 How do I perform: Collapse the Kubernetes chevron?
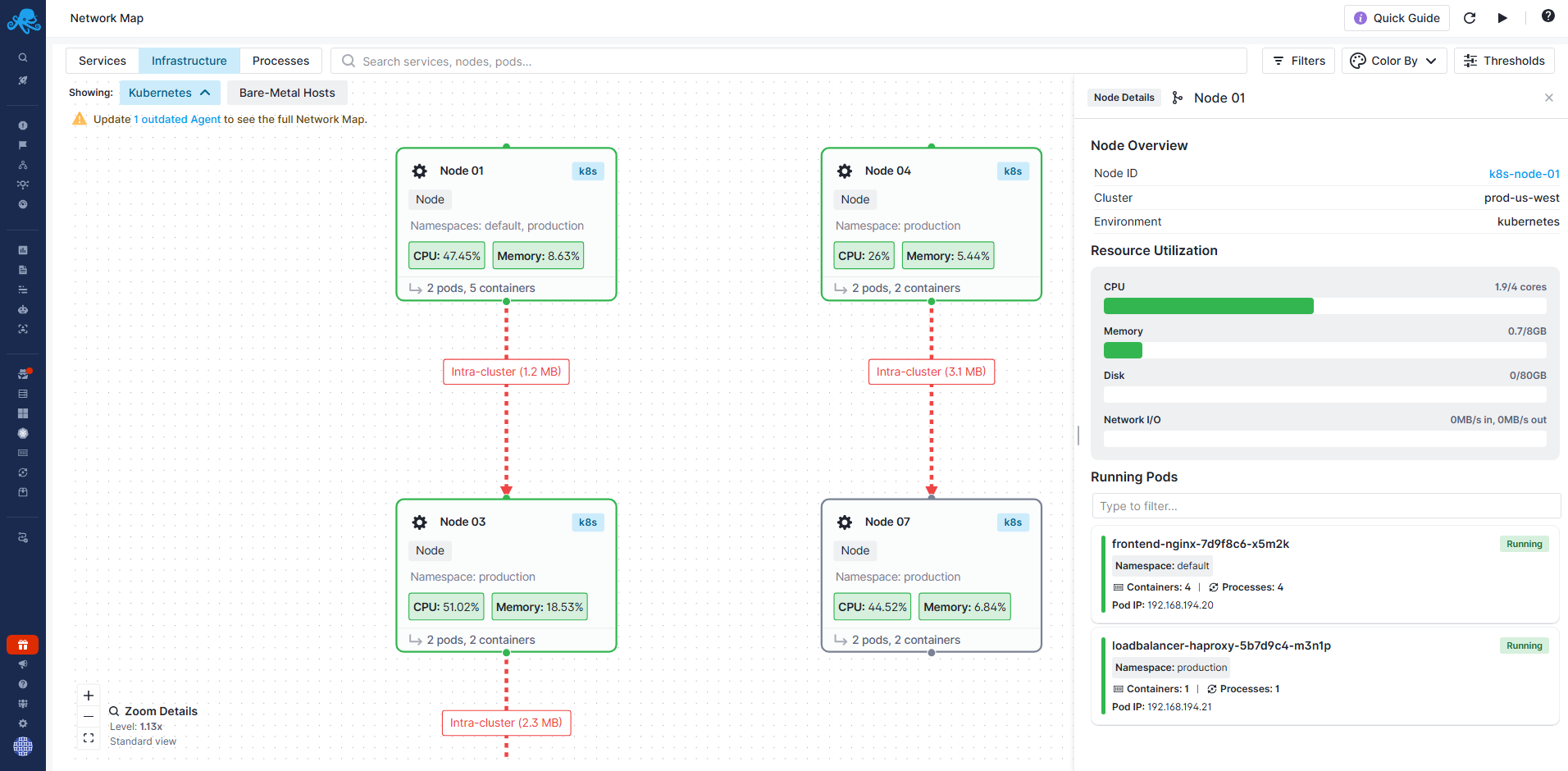pyautogui.click(x=207, y=92)
